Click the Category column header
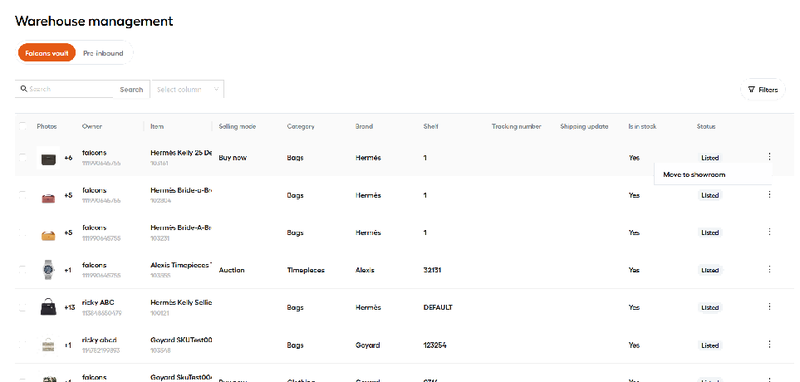The width and height of the screenshot is (800, 382). tap(301, 126)
